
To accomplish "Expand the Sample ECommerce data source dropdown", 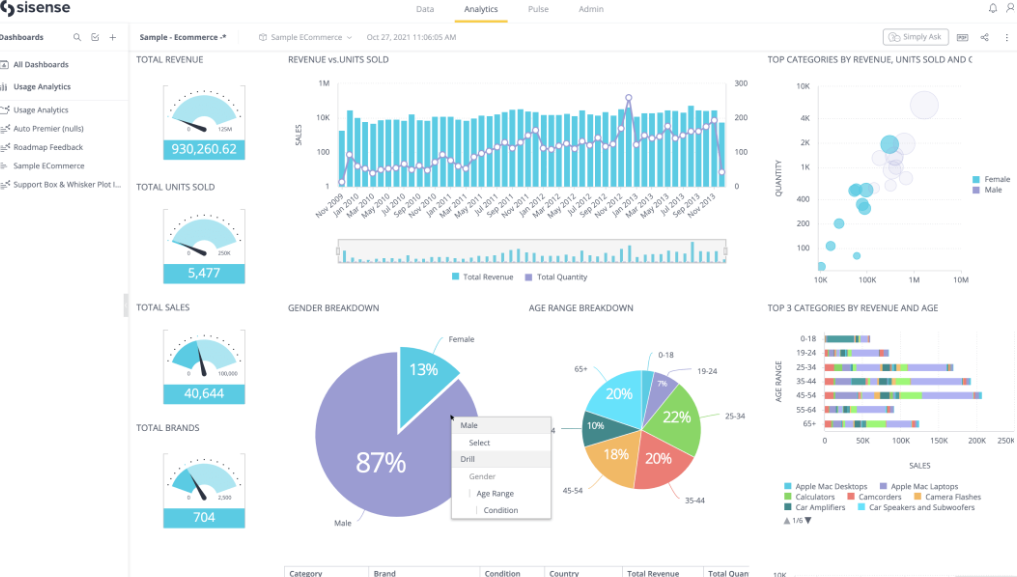I will click(x=305, y=38).
